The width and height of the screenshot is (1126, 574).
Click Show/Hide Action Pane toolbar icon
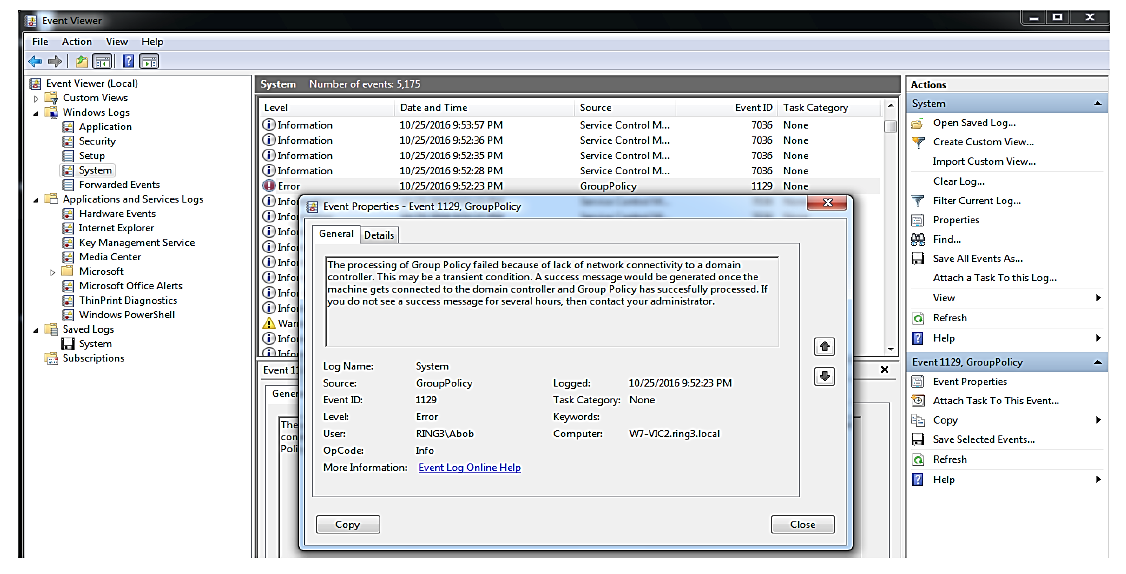(149, 62)
